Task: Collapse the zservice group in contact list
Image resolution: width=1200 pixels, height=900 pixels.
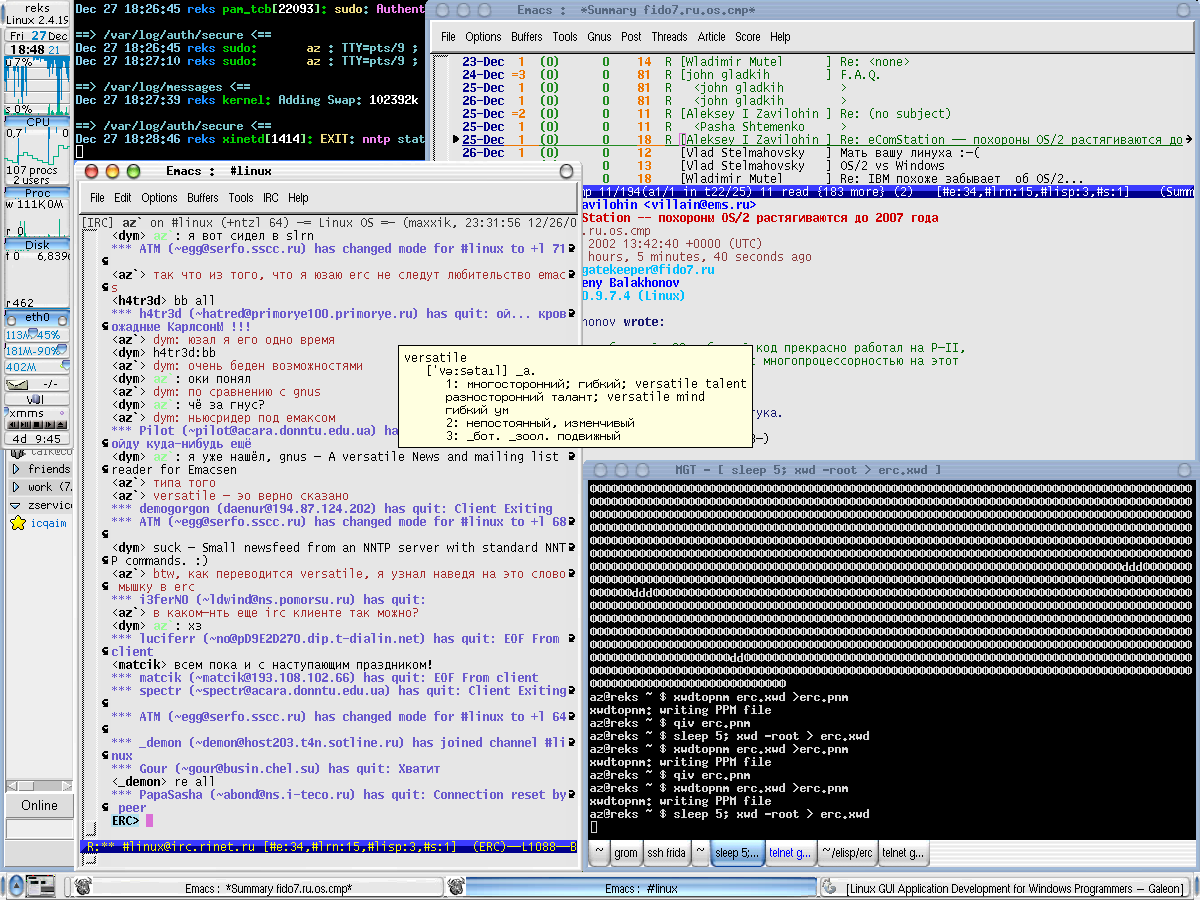Action: [16, 505]
